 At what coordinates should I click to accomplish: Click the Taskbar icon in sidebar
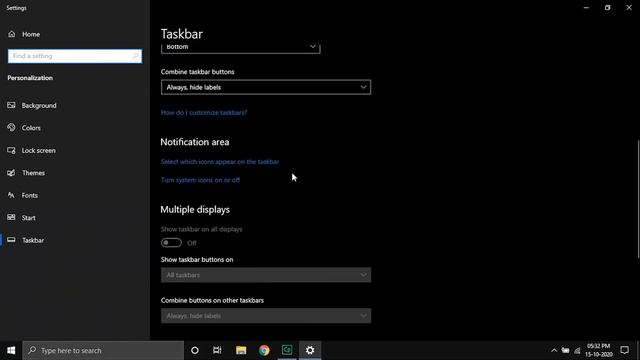coord(11,240)
